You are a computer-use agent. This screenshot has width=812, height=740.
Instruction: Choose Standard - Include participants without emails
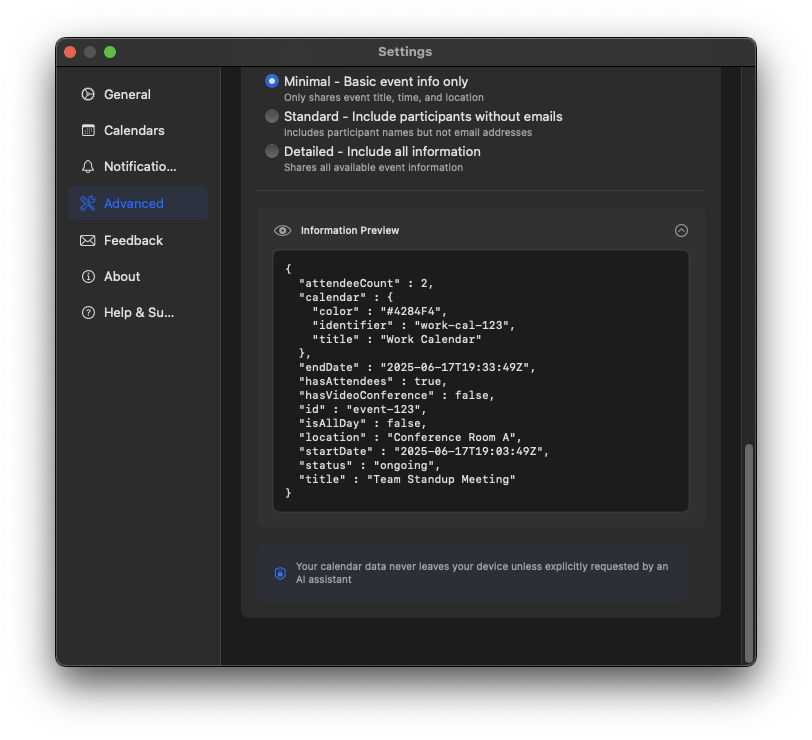tap(272, 116)
